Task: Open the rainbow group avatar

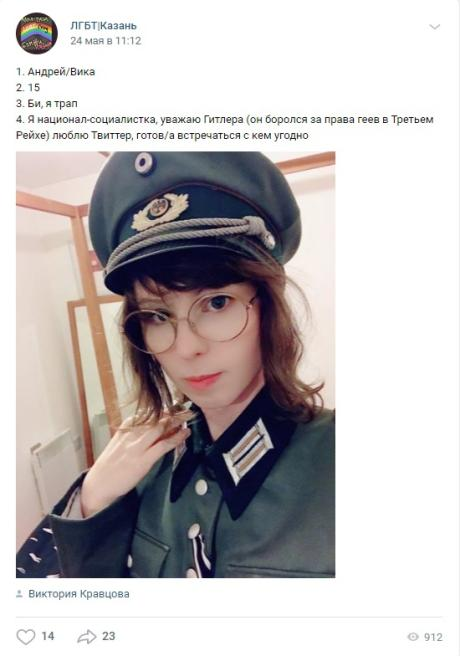Action: coord(37,33)
